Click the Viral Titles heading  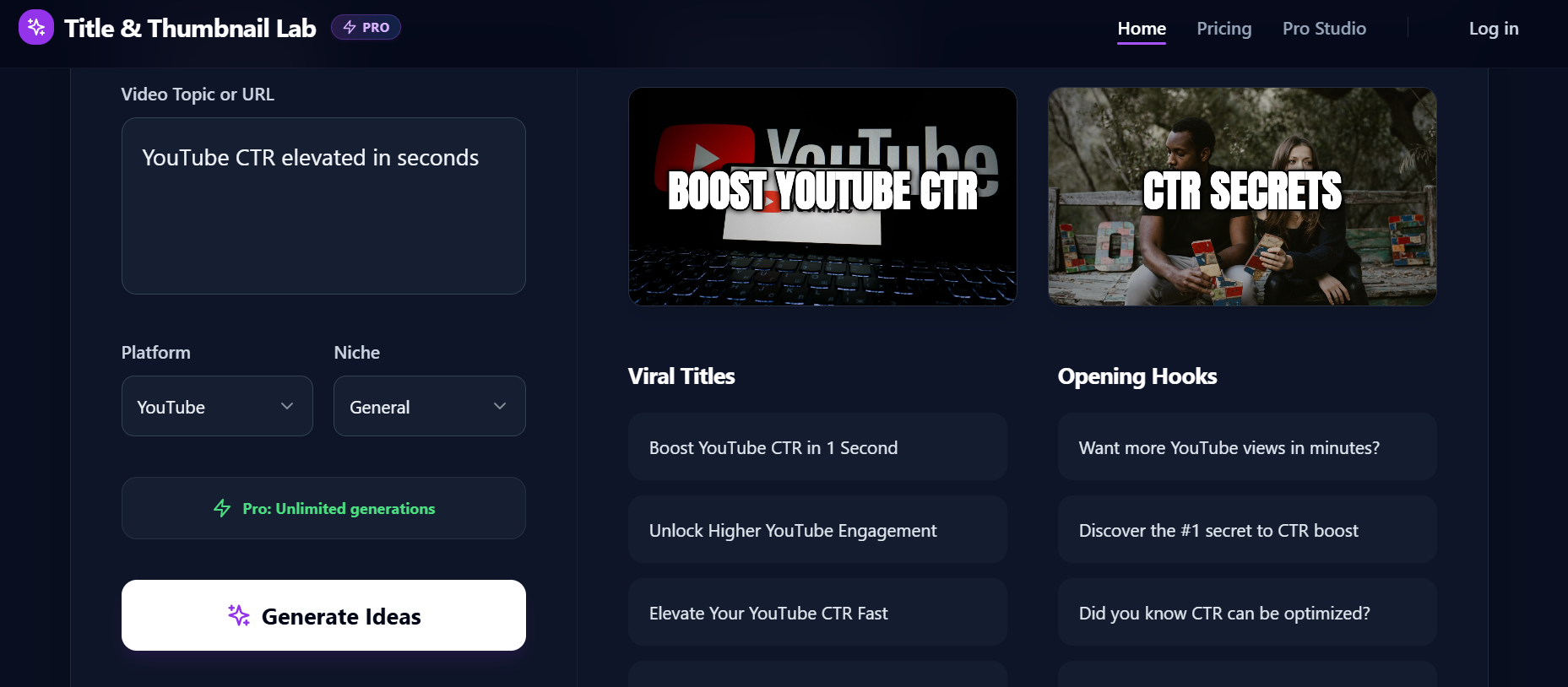(681, 376)
